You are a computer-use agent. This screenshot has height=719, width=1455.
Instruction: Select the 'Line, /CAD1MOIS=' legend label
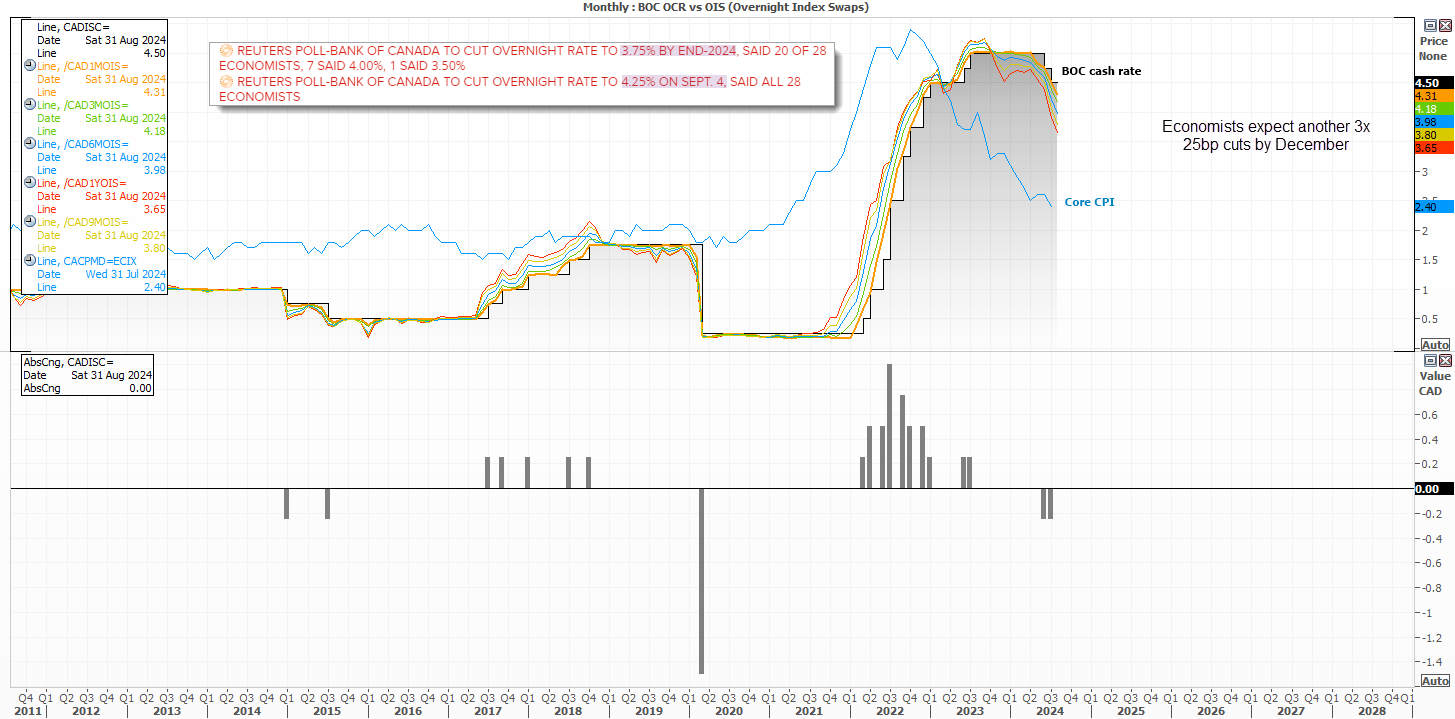[82, 65]
